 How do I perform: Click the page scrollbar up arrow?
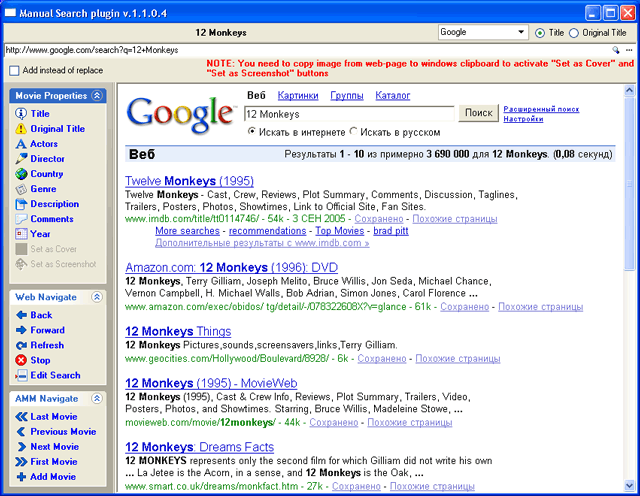pos(629,90)
